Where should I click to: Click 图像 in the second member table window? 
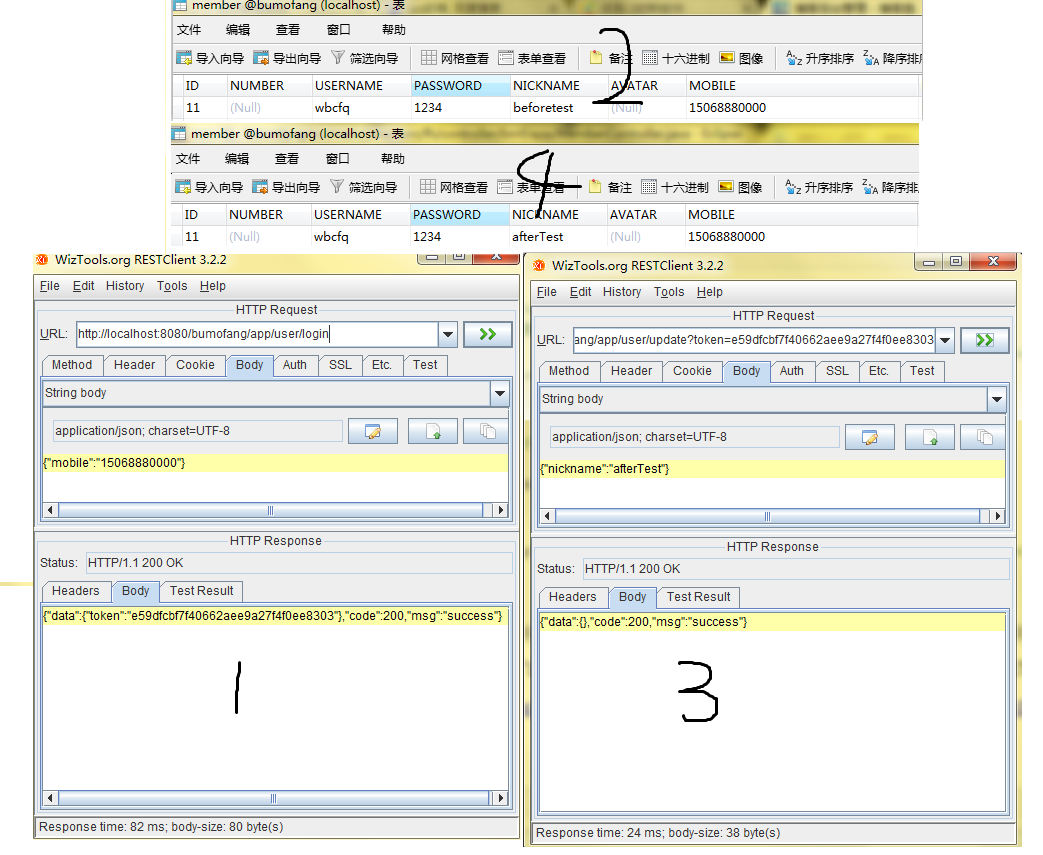click(740, 188)
